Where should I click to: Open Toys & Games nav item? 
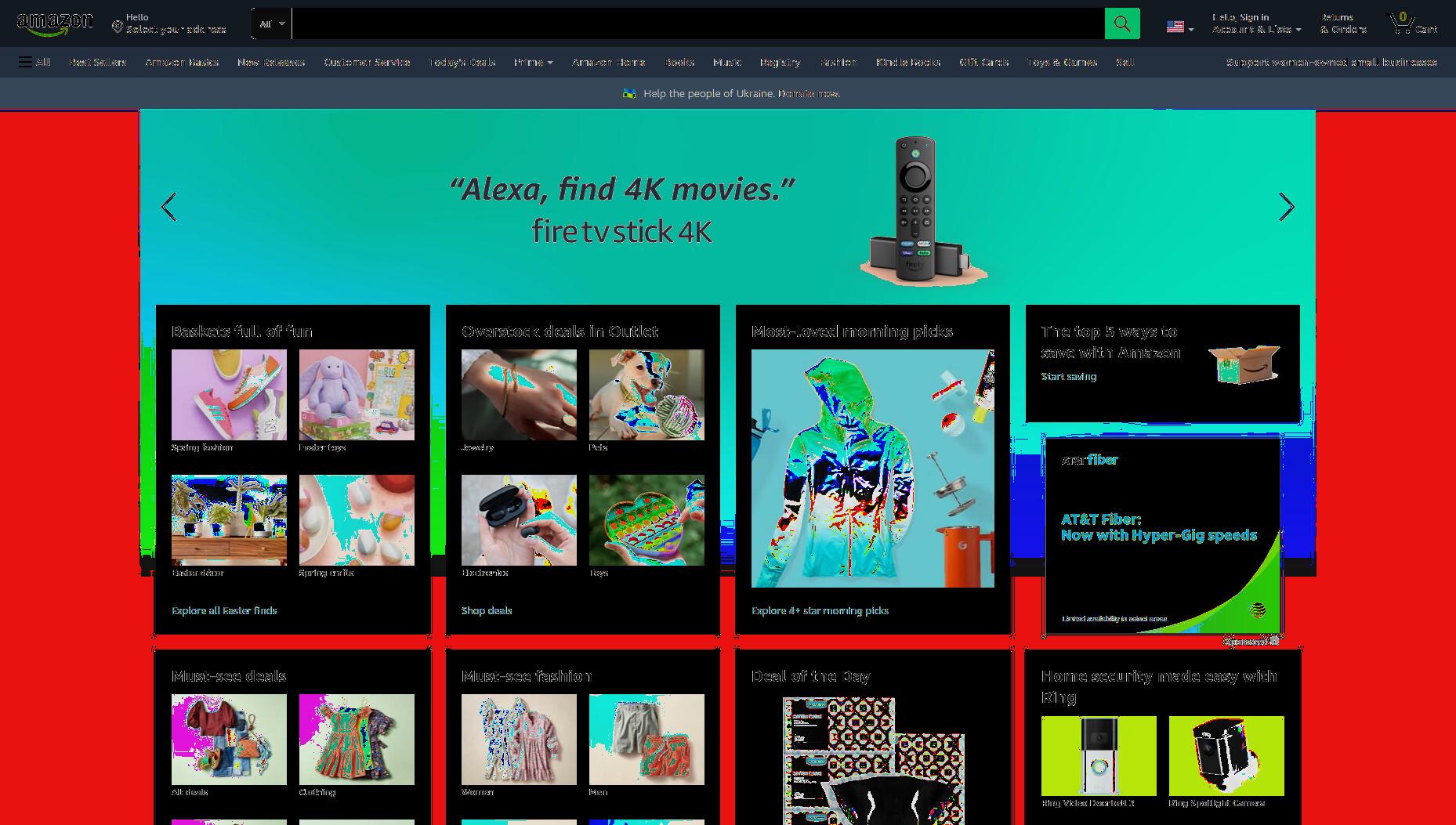pos(1062,62)
